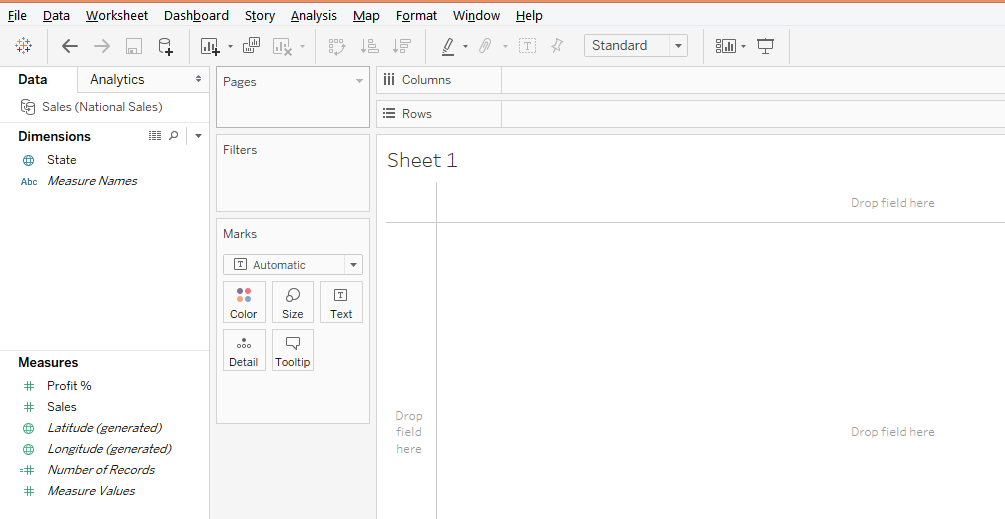Screen dimensions: 1005x519
Task: Open the Pages shelf dropdown arrow
Action: (x=359, y=81)
